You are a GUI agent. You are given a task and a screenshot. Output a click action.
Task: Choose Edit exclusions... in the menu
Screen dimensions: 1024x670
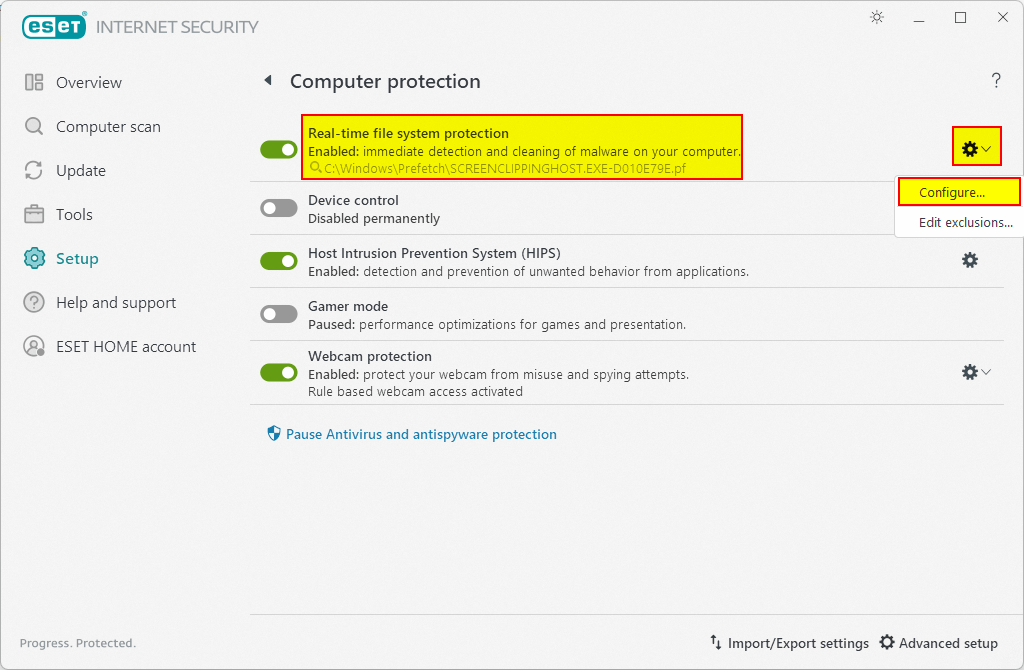965,223
